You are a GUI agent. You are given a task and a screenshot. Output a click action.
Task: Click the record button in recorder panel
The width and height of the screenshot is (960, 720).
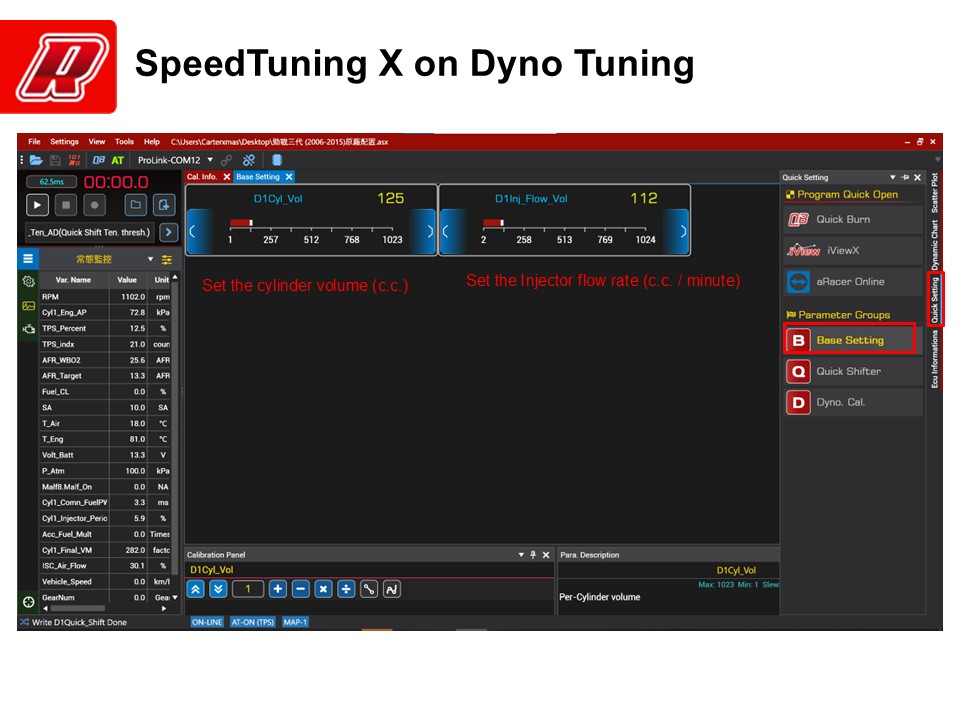[x=94, y=205]
